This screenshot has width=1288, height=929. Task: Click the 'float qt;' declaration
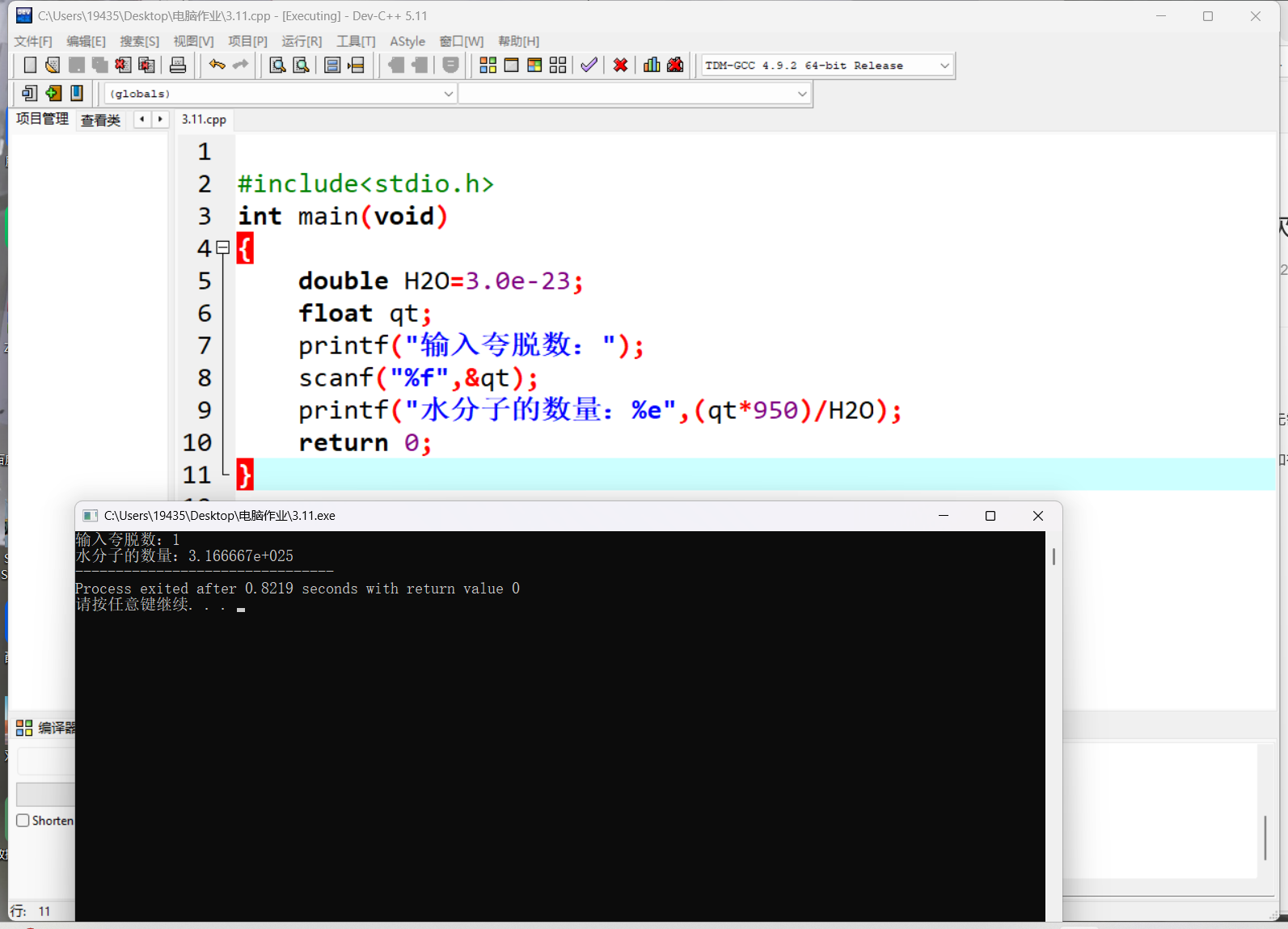pyautogui.click(x=365, y=313)
